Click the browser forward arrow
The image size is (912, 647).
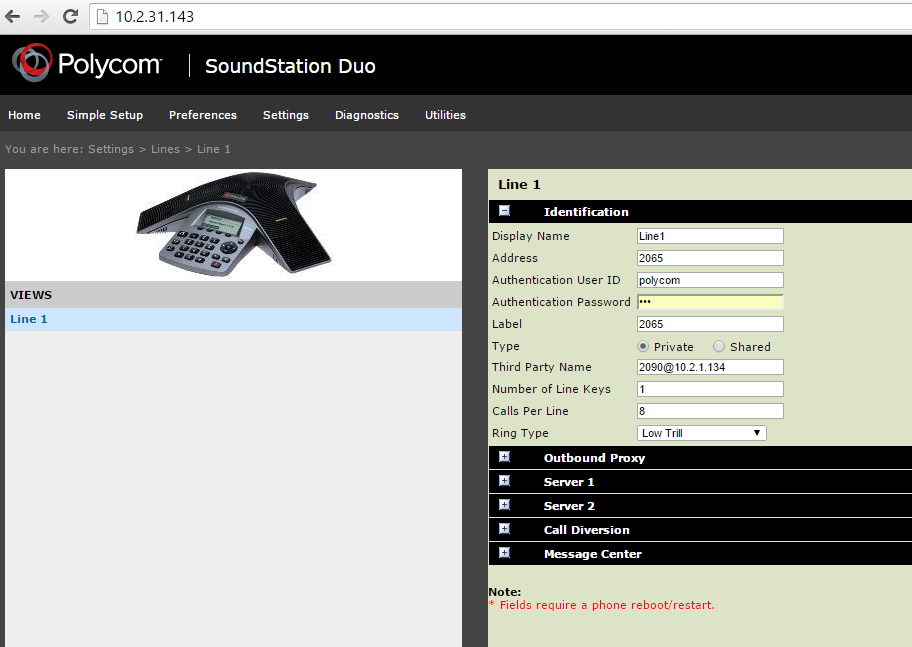[41, 16]
